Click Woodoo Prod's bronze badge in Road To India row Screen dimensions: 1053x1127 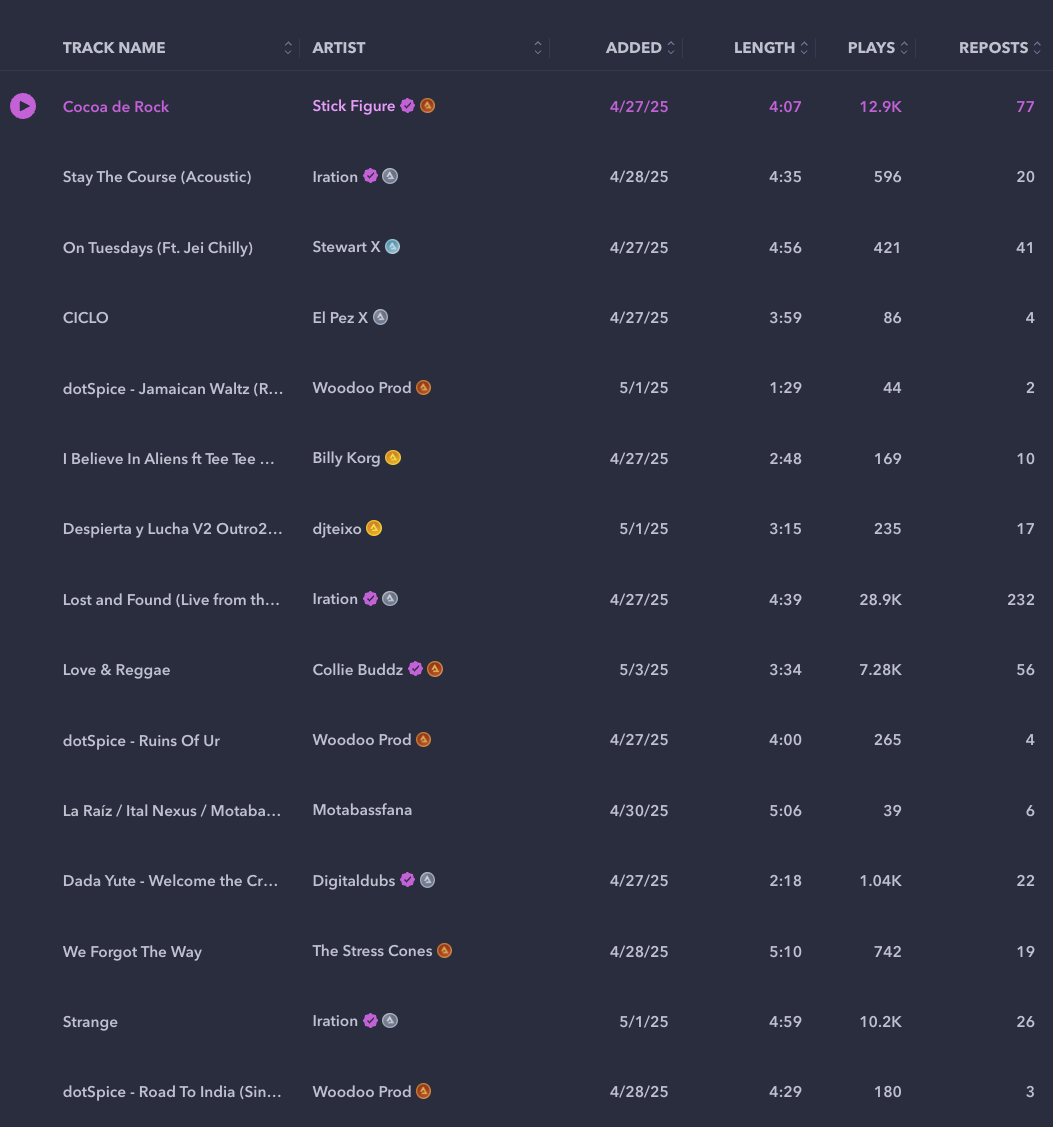click(x=423, y=1091)
